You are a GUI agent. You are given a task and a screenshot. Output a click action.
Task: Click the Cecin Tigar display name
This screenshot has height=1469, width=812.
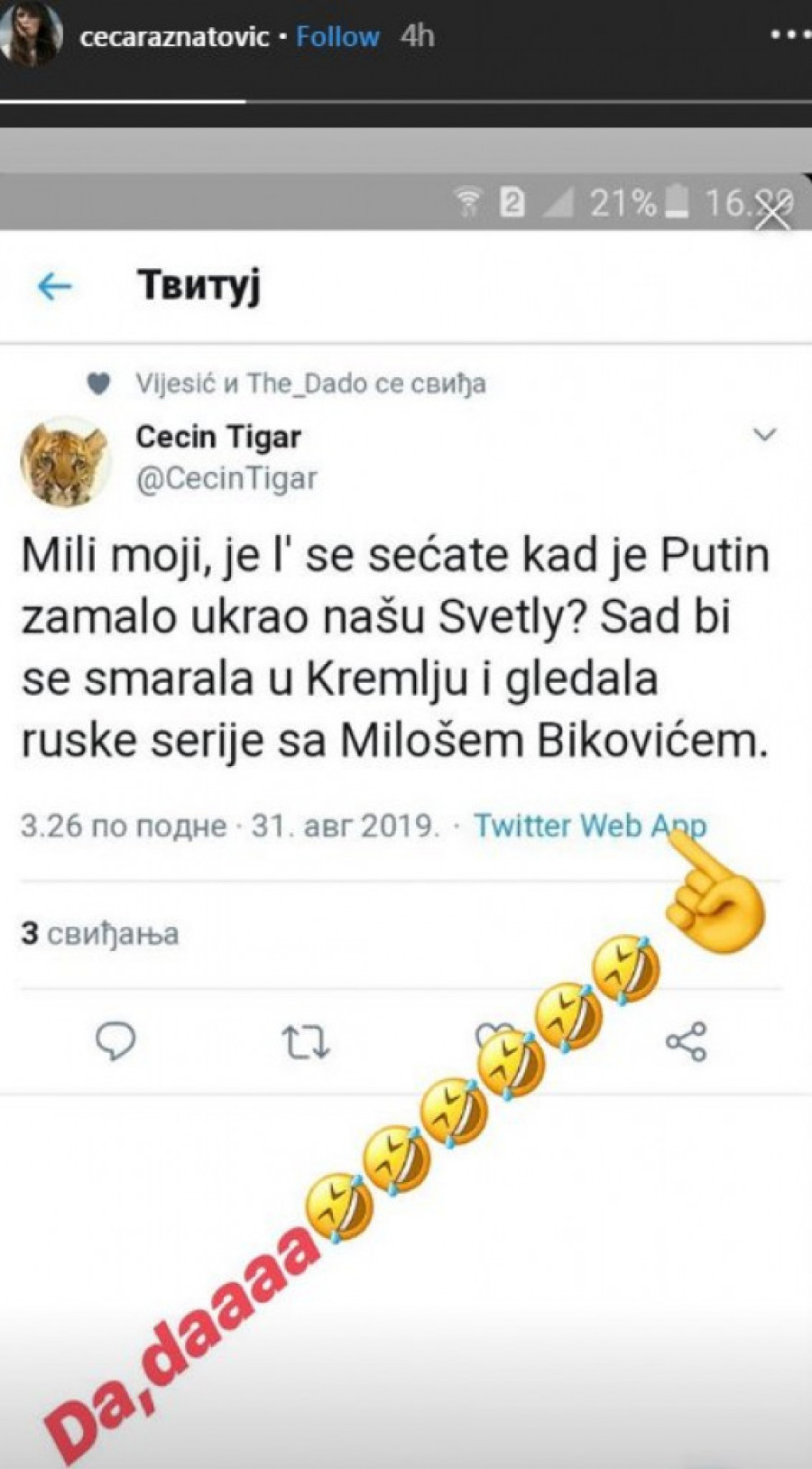[x=218, y=437]
